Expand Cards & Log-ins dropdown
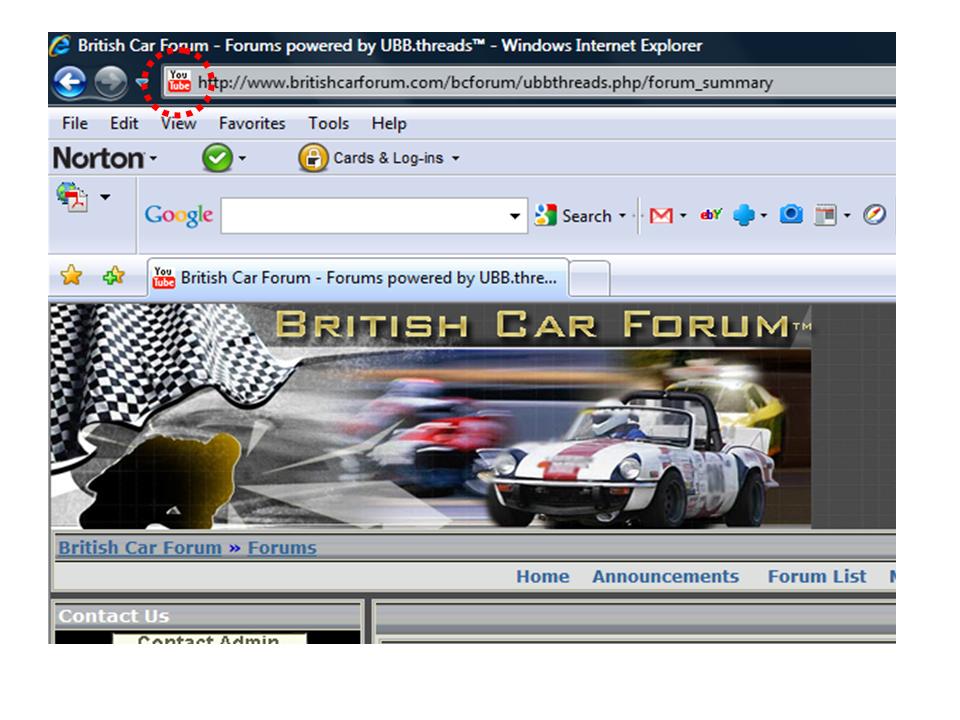Viewport: 960px width, 720px height. (456, 159)
